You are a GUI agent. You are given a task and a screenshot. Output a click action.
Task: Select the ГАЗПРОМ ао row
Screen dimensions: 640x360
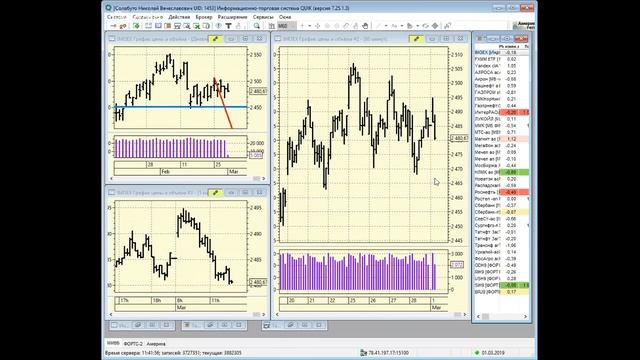point(502,92)
